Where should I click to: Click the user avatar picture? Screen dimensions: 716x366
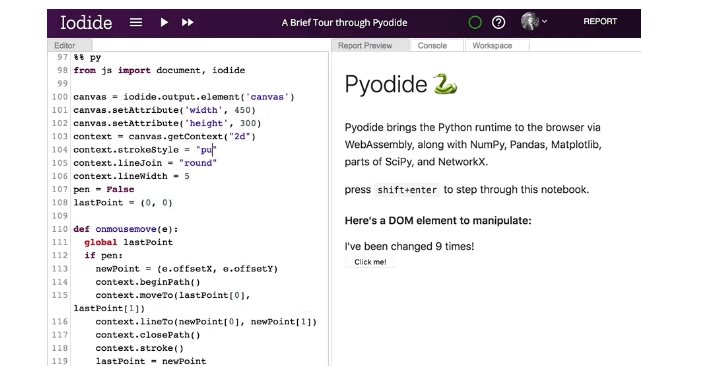click(x=530, y=21)
